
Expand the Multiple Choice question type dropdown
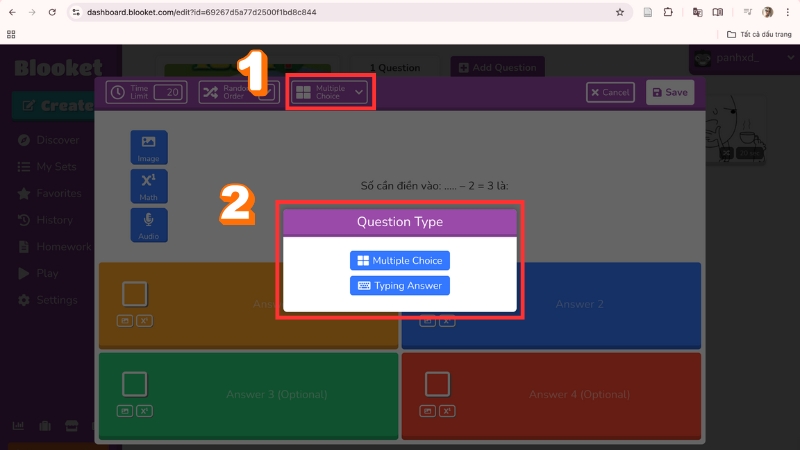point(331,92)
